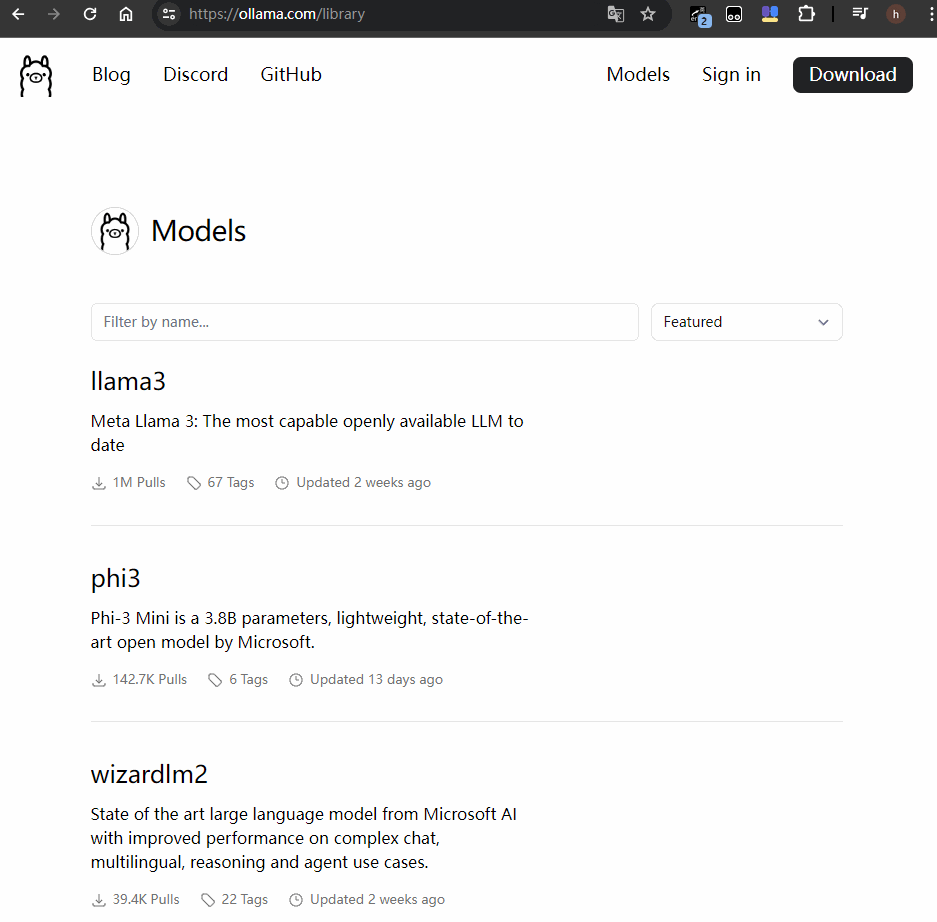The width and height of the screenshot is (937, 922).
Task: Open the browser profile avatar
Action: (896, 14)
